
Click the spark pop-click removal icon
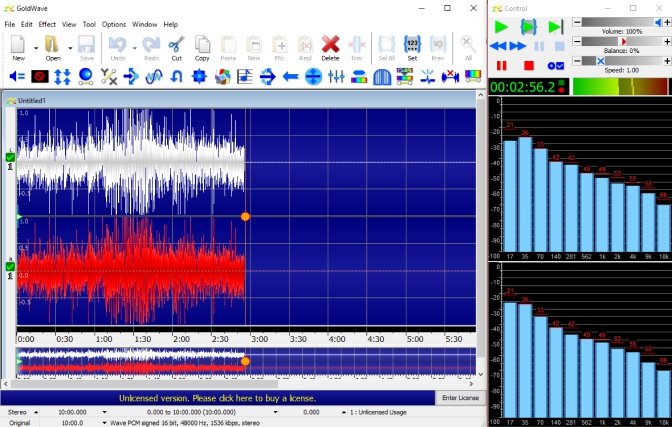point(427,77)
